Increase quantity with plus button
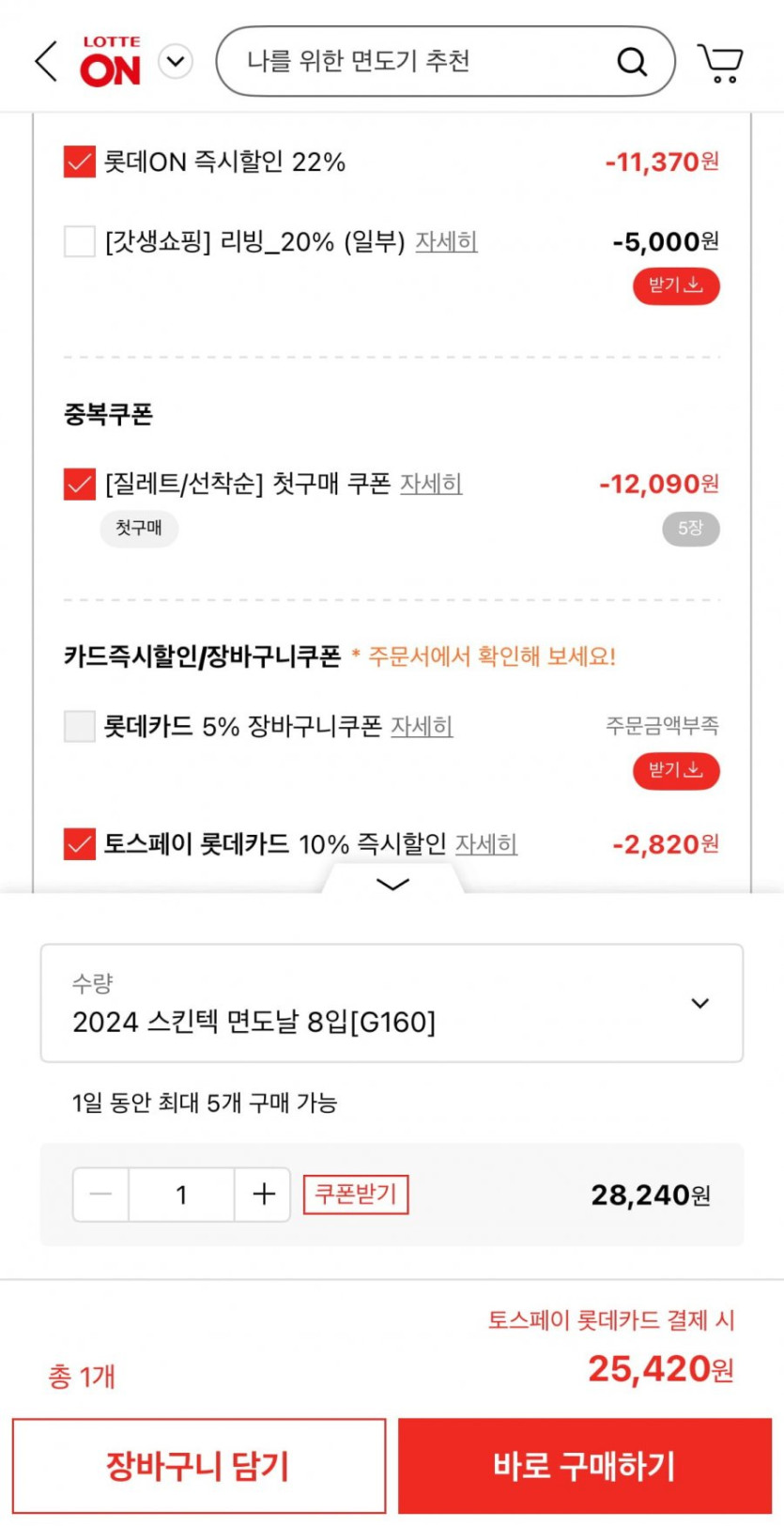This screenshot has height=1526, width=784. pos(263,1195)
